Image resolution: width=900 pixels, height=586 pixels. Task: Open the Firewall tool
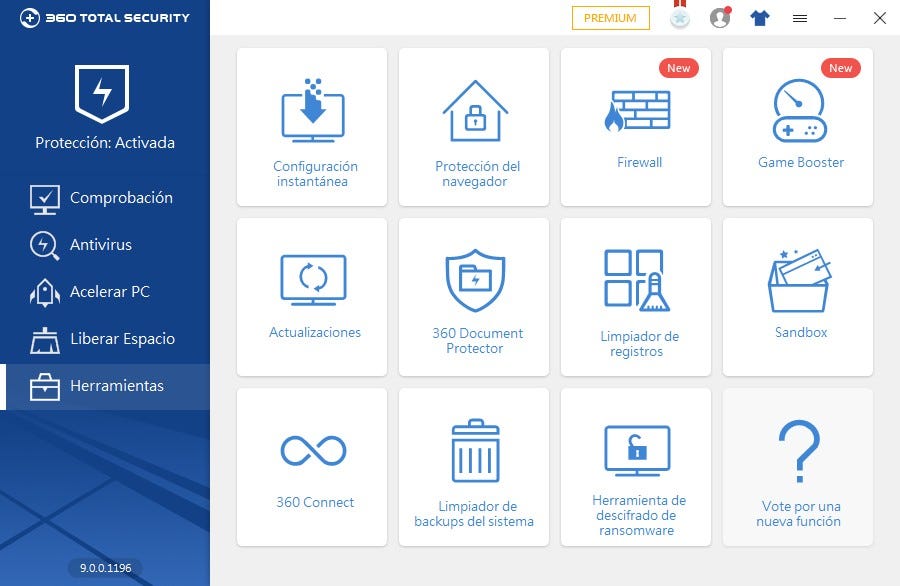[636, 125]
